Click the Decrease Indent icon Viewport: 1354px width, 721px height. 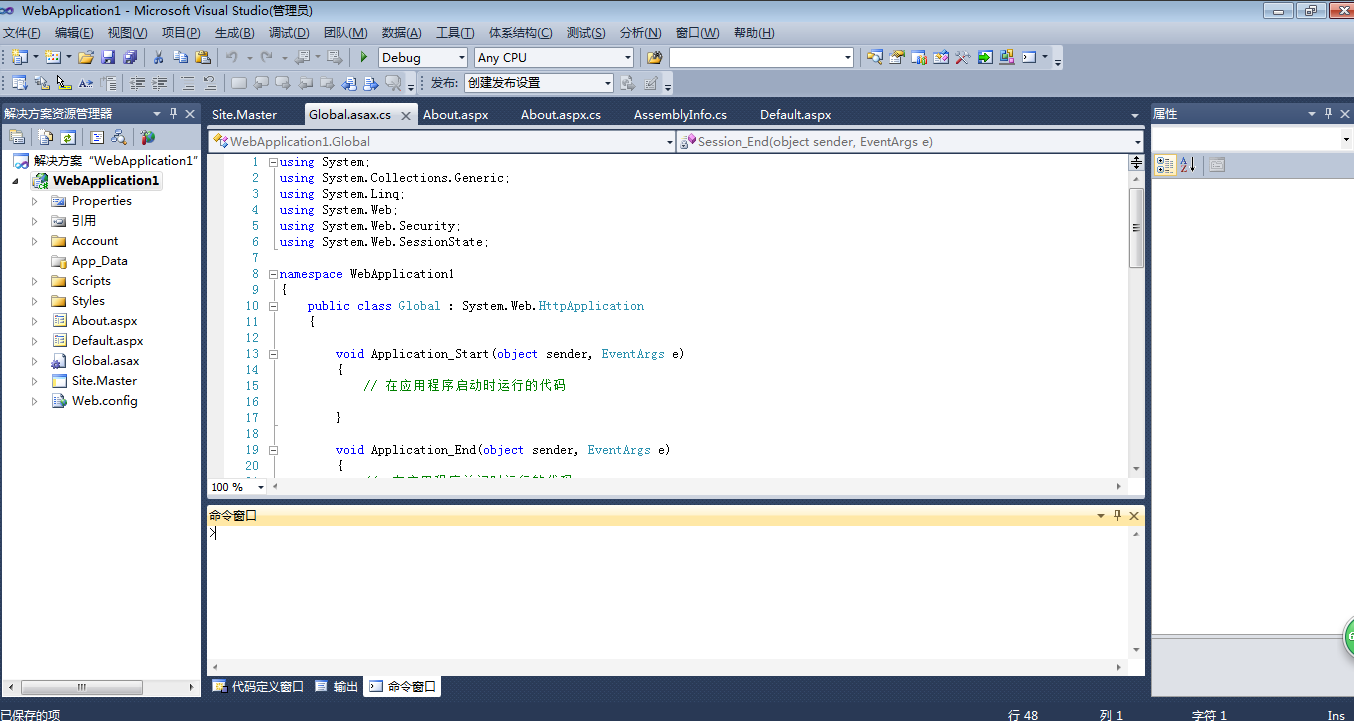click(136, 83)
